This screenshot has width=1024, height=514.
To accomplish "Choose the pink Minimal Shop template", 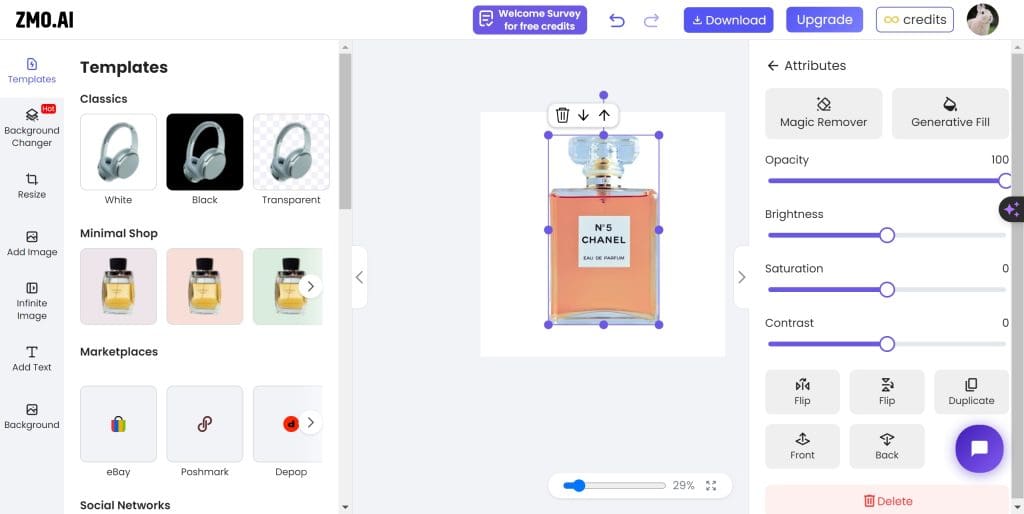I will [x=204, y=286].
